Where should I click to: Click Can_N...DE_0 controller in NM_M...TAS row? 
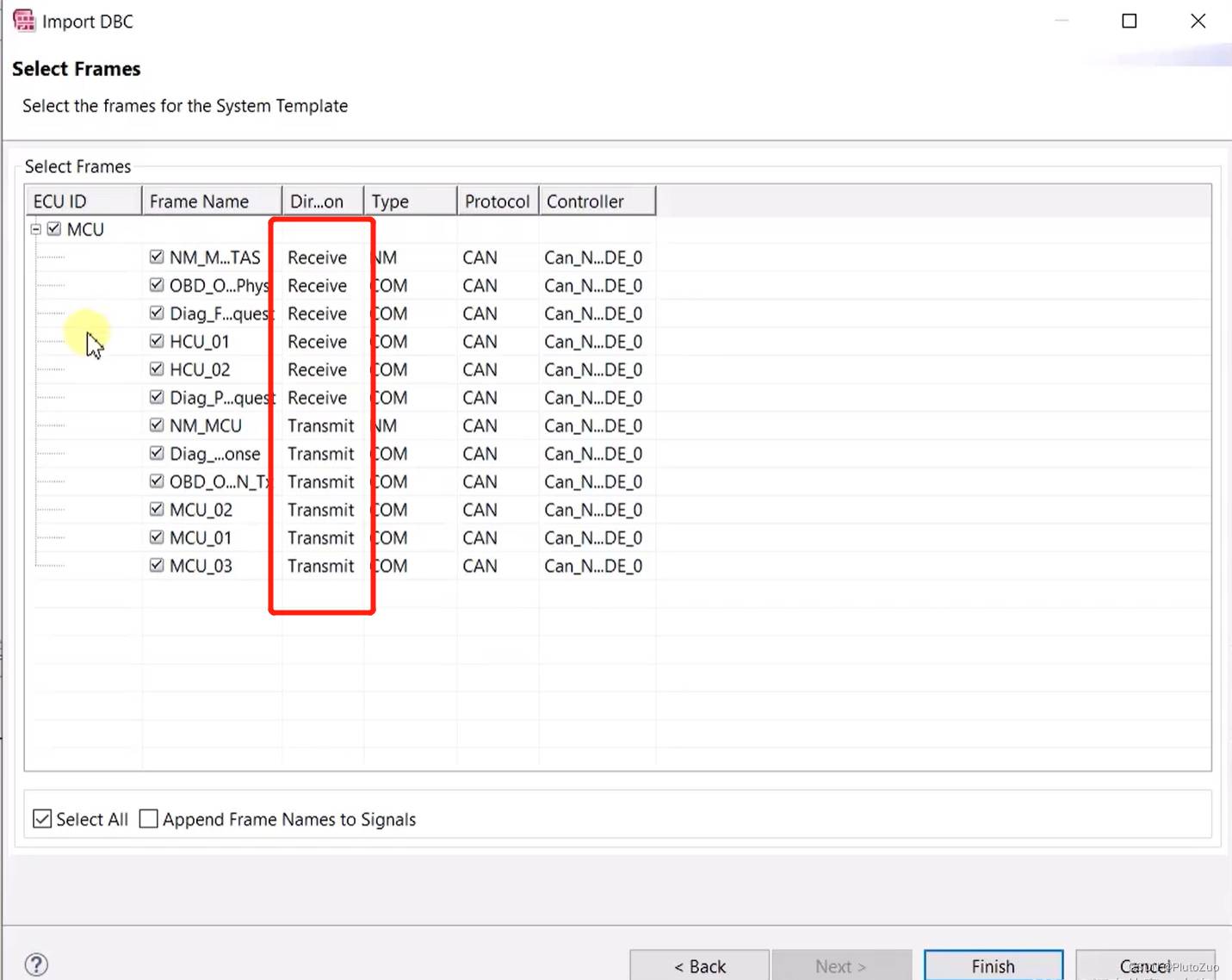pos(593,257)
